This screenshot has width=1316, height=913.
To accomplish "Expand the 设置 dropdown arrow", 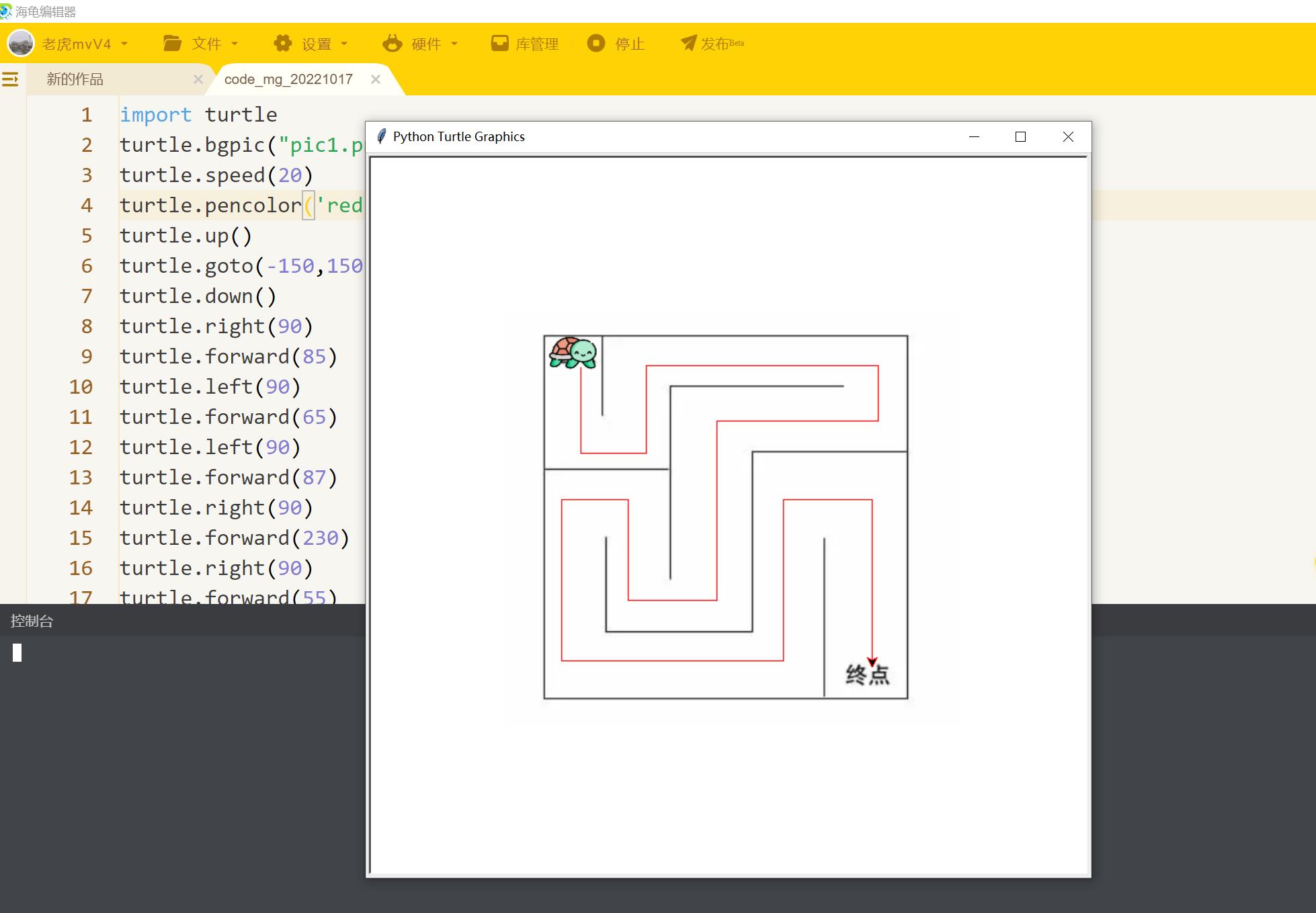I will 344,44.
